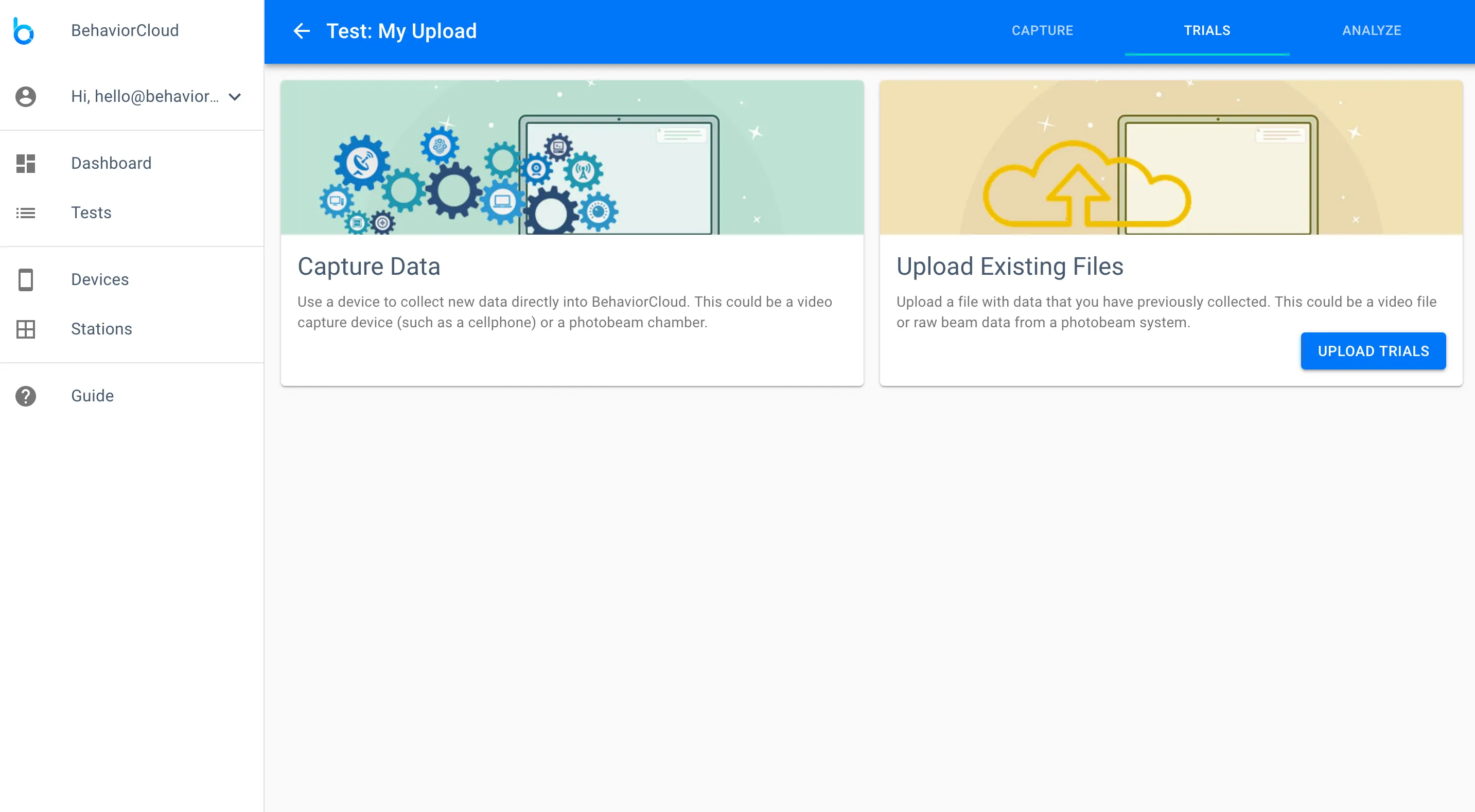Open the ANALYZE tab

coord(1372,30)
